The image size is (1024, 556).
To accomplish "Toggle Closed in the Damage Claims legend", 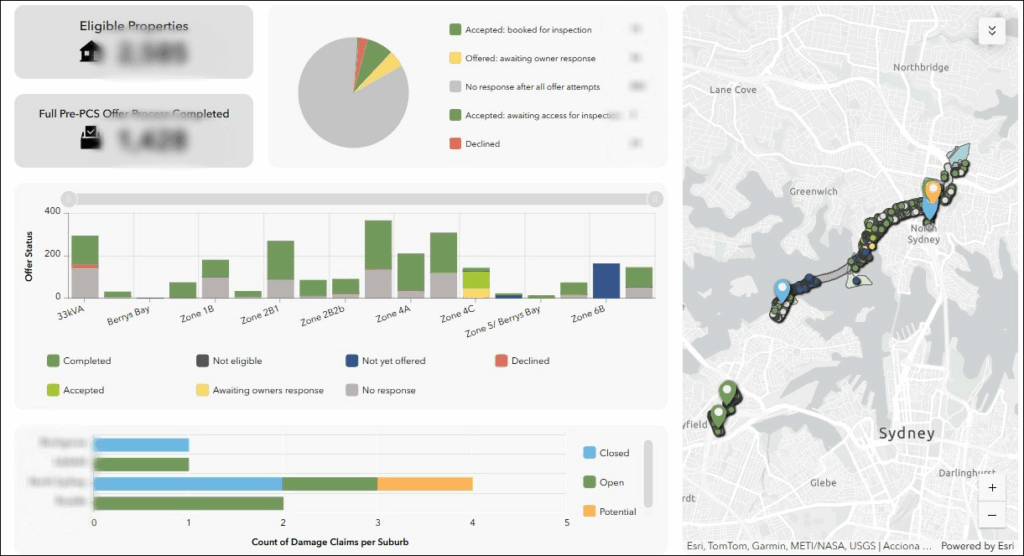I will tap(606, 453).
